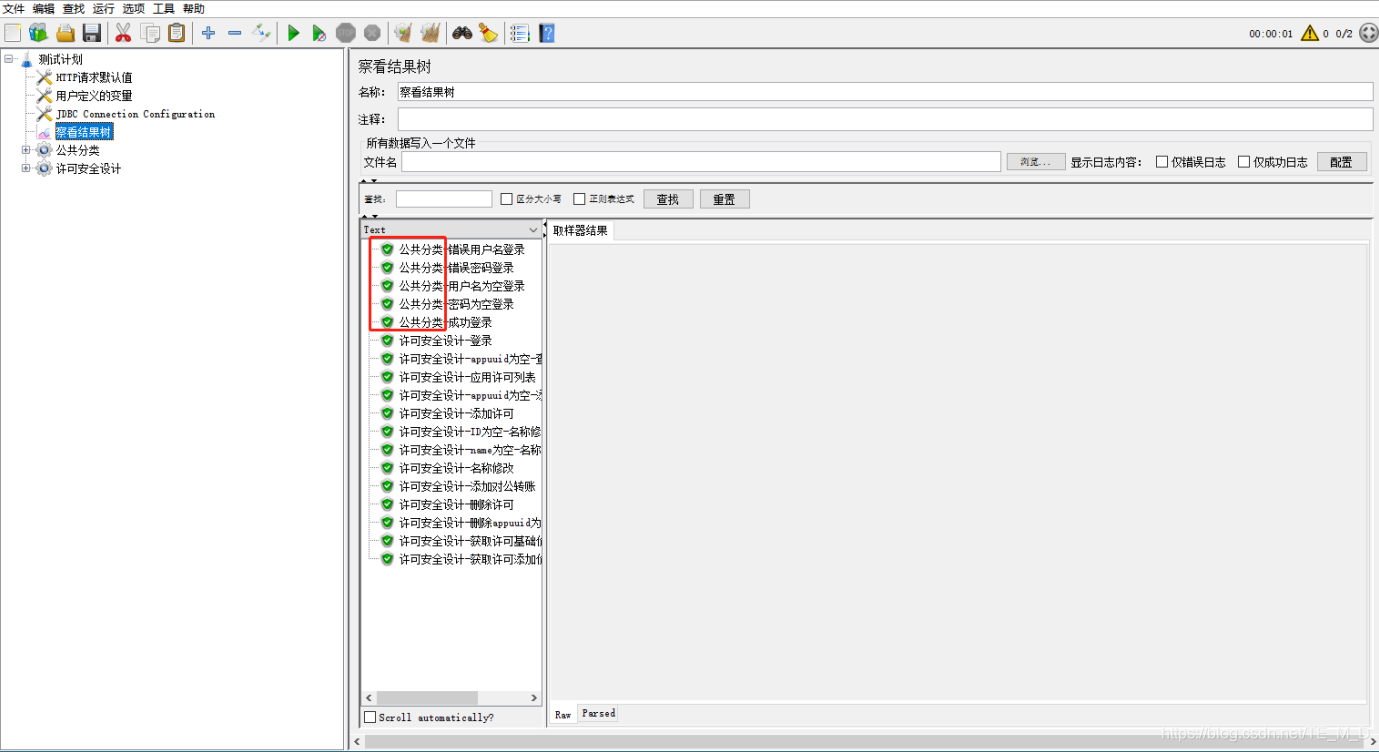Open the 选项 menu
The height and width of the screenshot is (752, 1379).
[x=133, y=8]
